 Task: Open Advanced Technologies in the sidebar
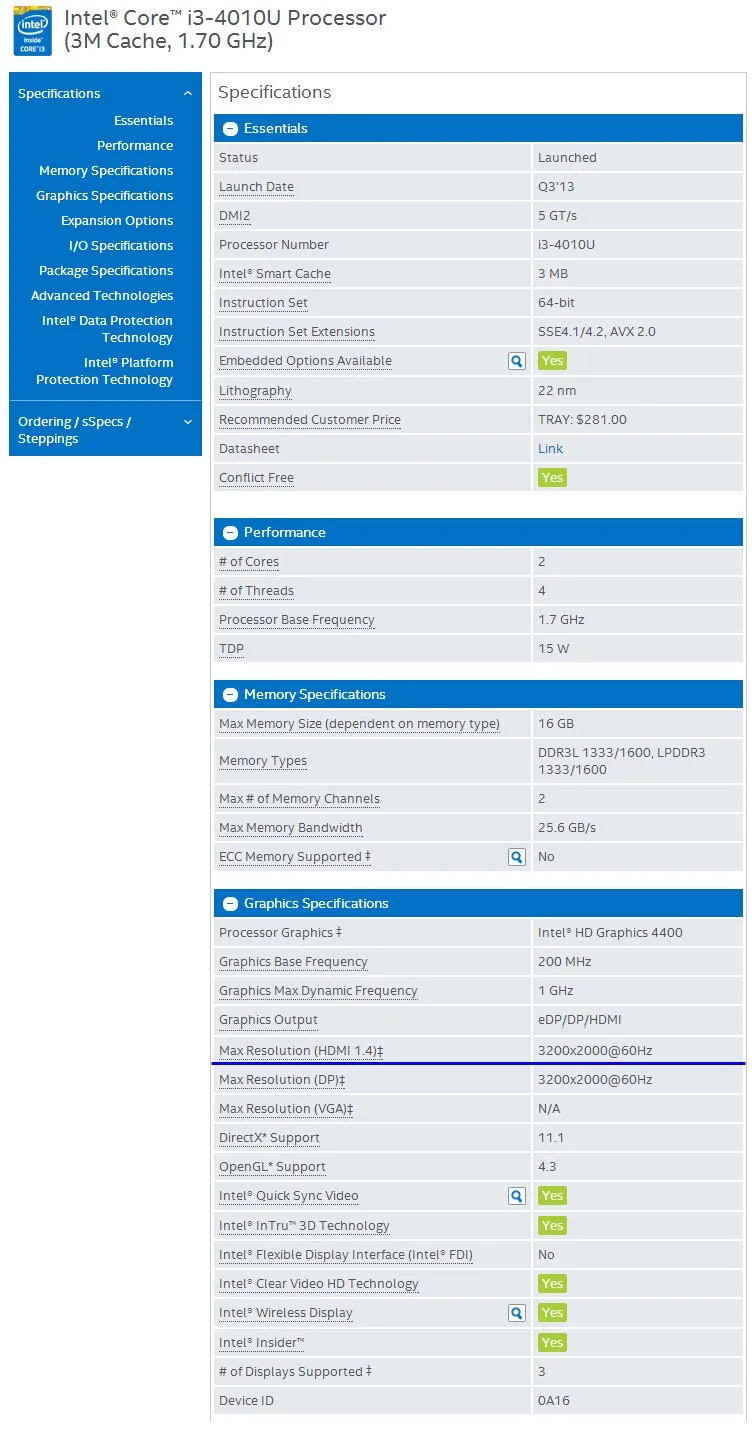click(102, 296)
